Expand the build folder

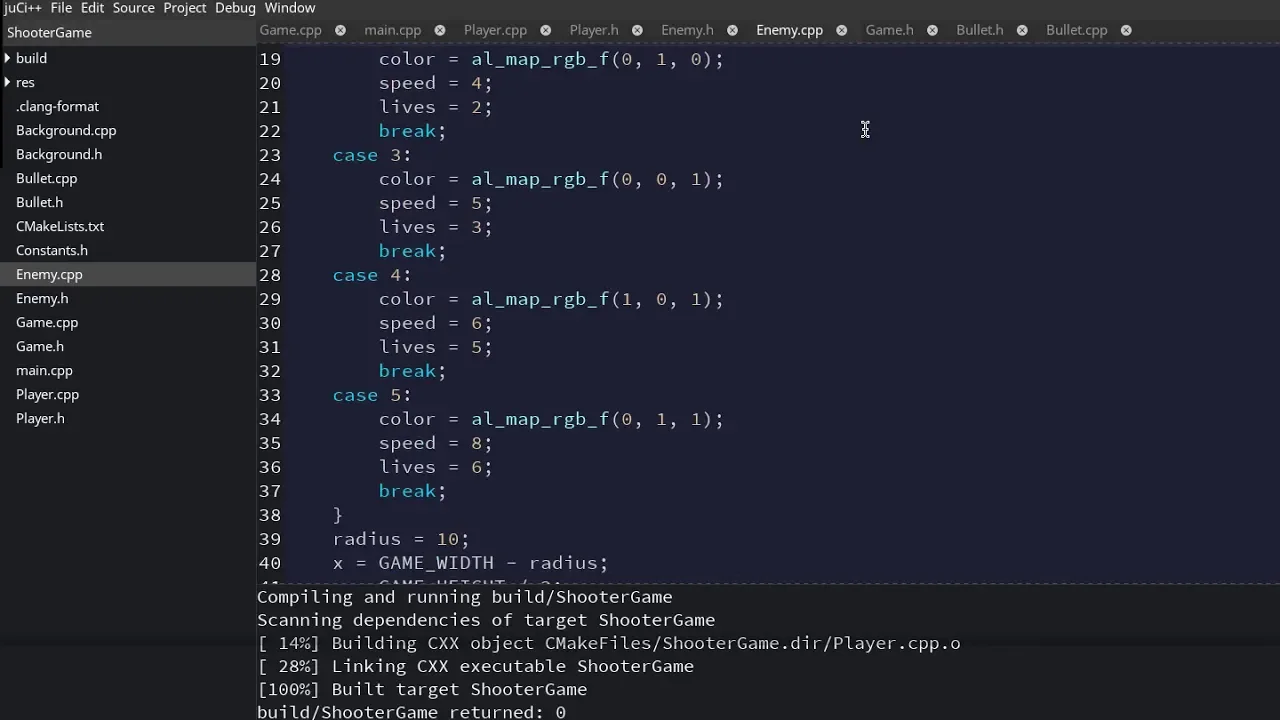[8, 58]
